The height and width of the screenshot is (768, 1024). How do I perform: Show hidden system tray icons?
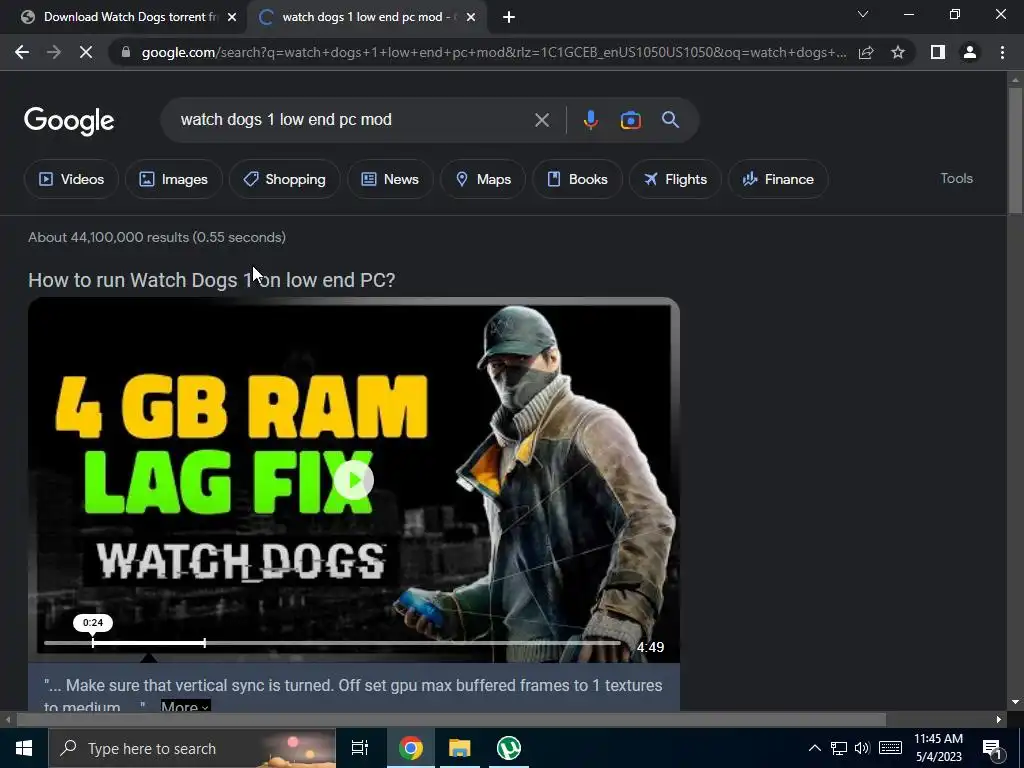pyautogui.click(x=814, y=748)
